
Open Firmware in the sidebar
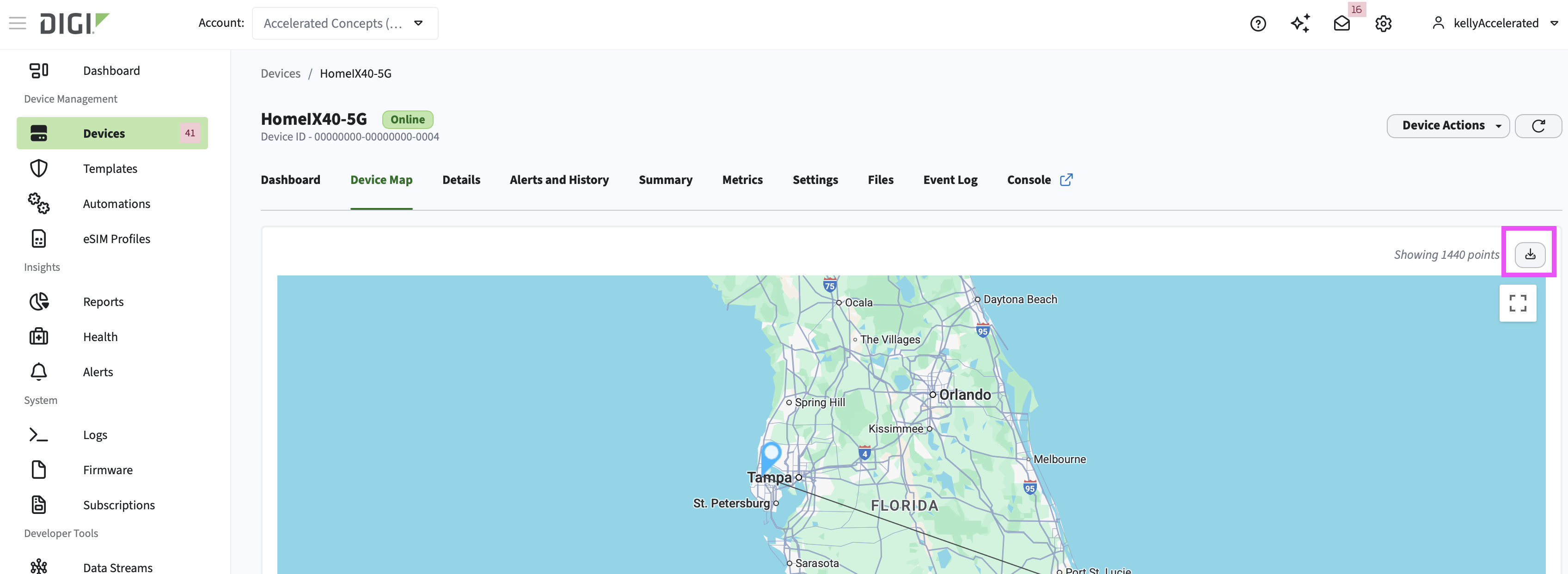pos(108,470)
